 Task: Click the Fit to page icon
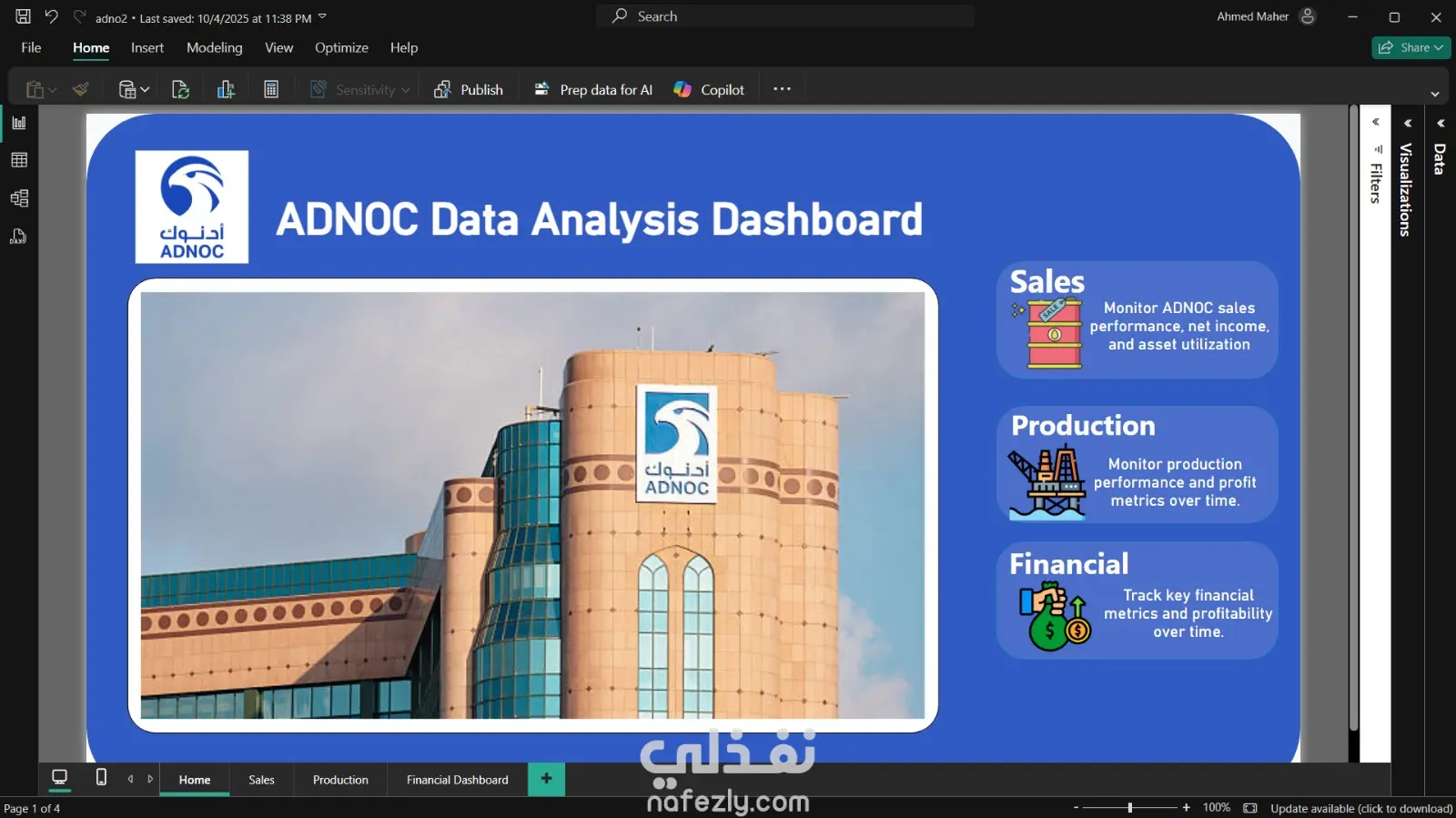(x=1250, y=808)
